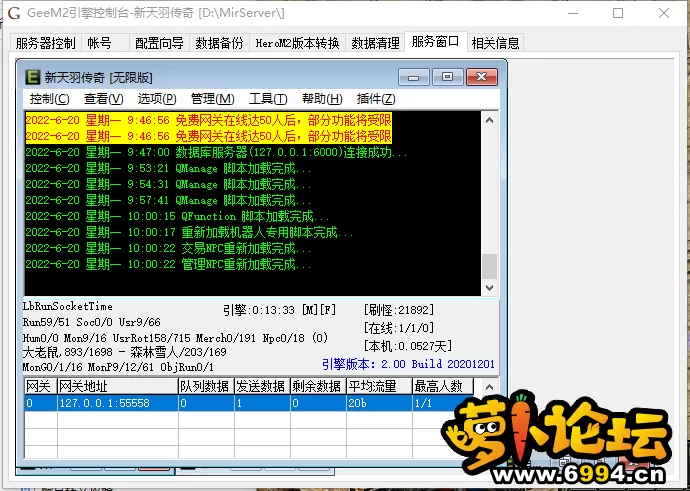Select the 服务窗口 tab
Image resolution: width=690 pixels, height=491 pixels.
pos(435,41)
